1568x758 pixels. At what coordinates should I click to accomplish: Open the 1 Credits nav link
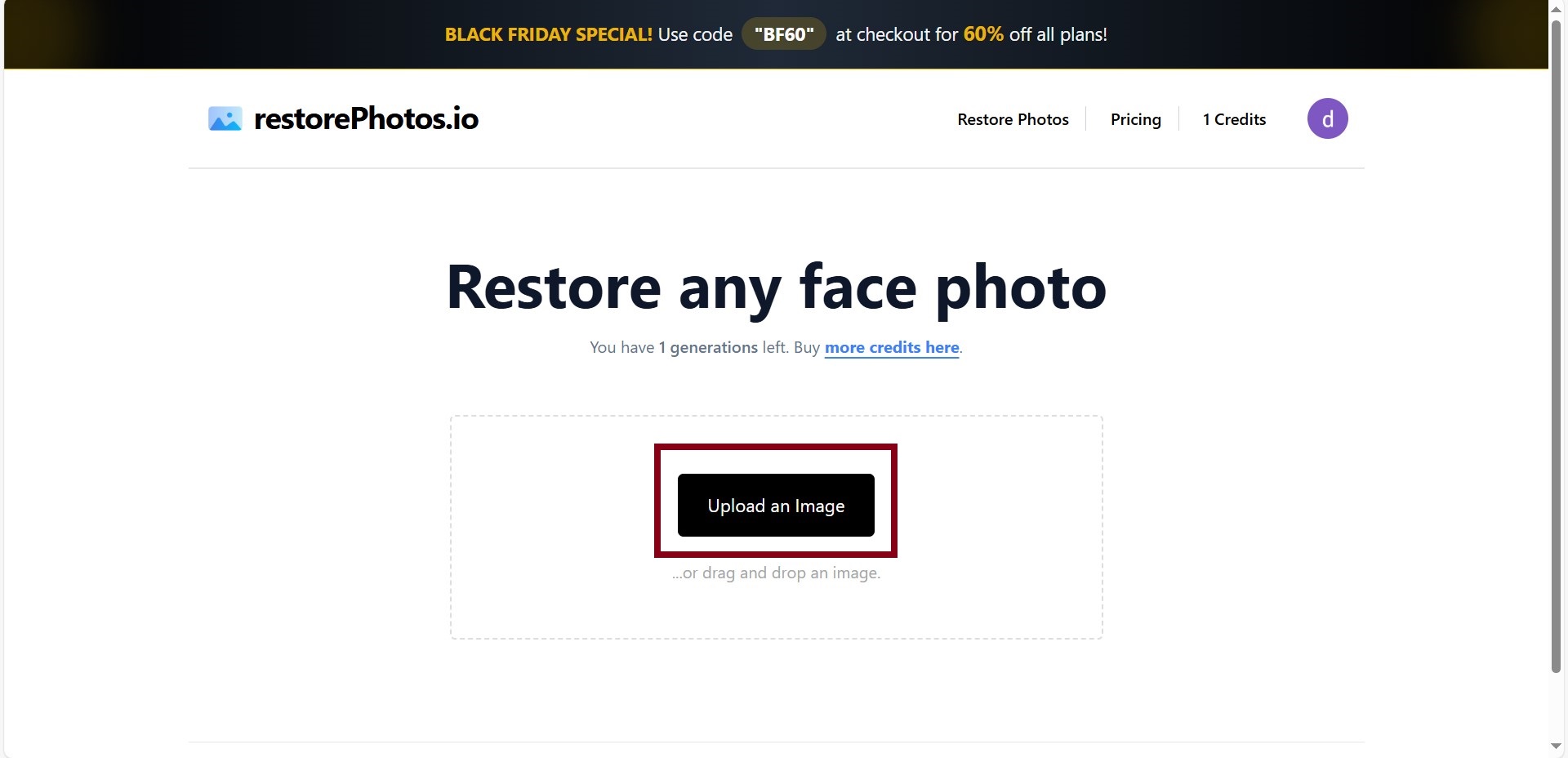1234,119
